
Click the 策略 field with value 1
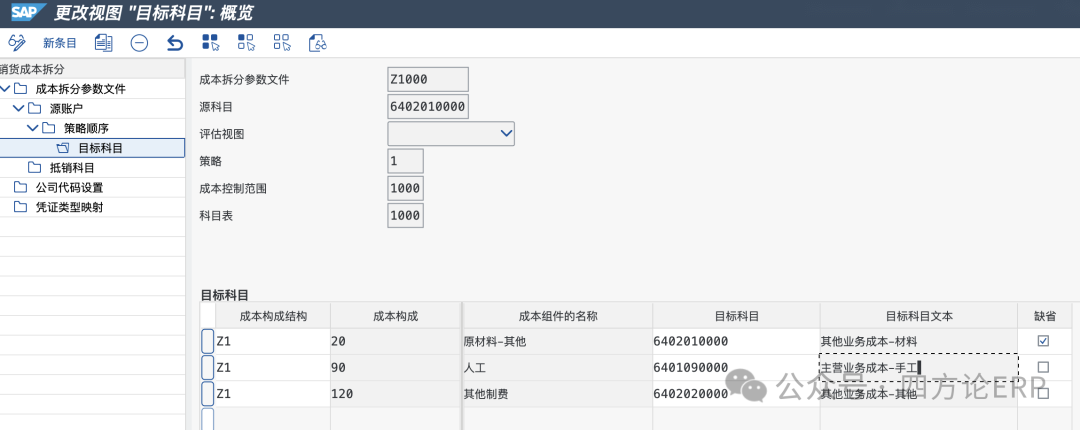pos(406,161)
